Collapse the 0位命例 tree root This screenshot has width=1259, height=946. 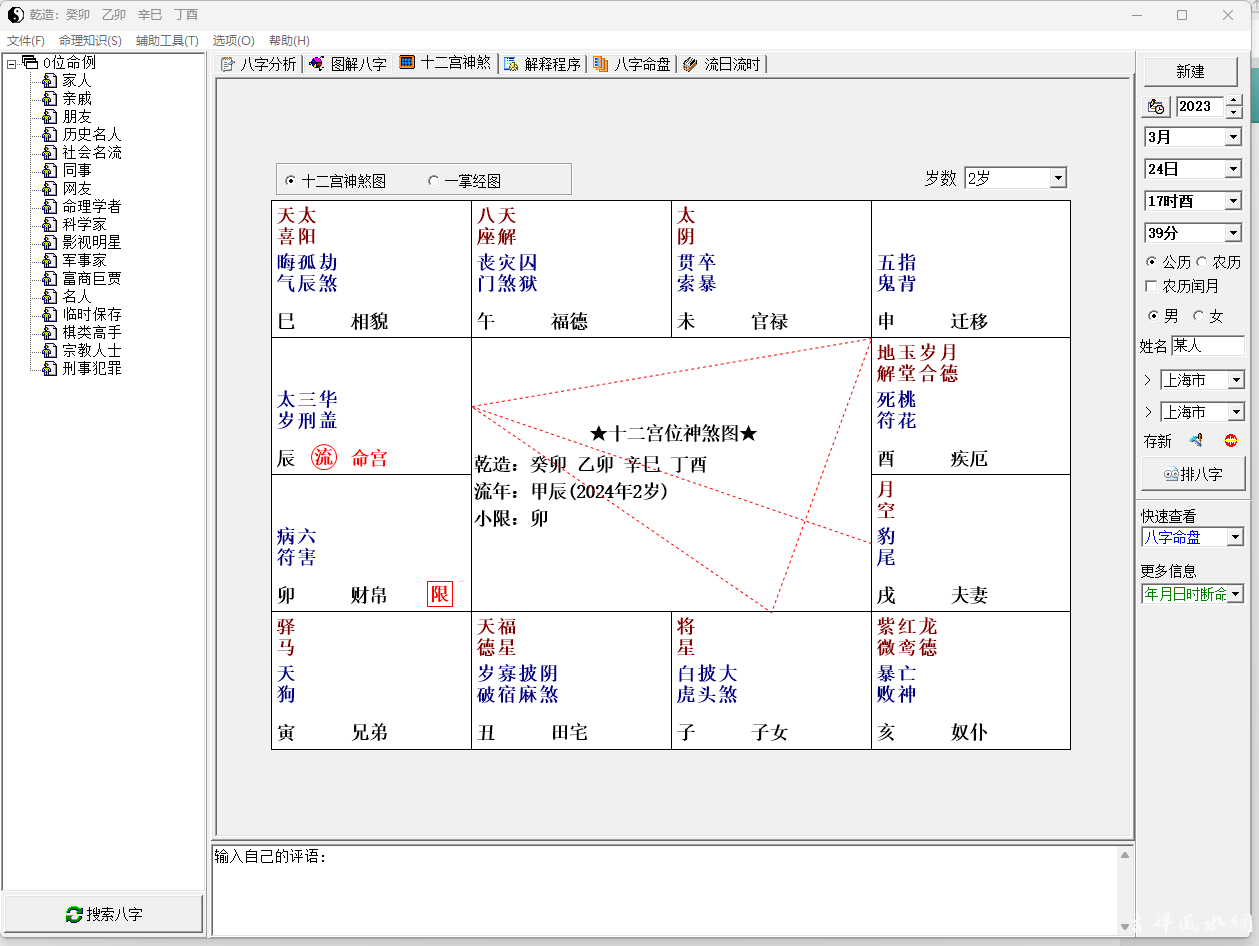pyautogui.click(x=12, y=63)
